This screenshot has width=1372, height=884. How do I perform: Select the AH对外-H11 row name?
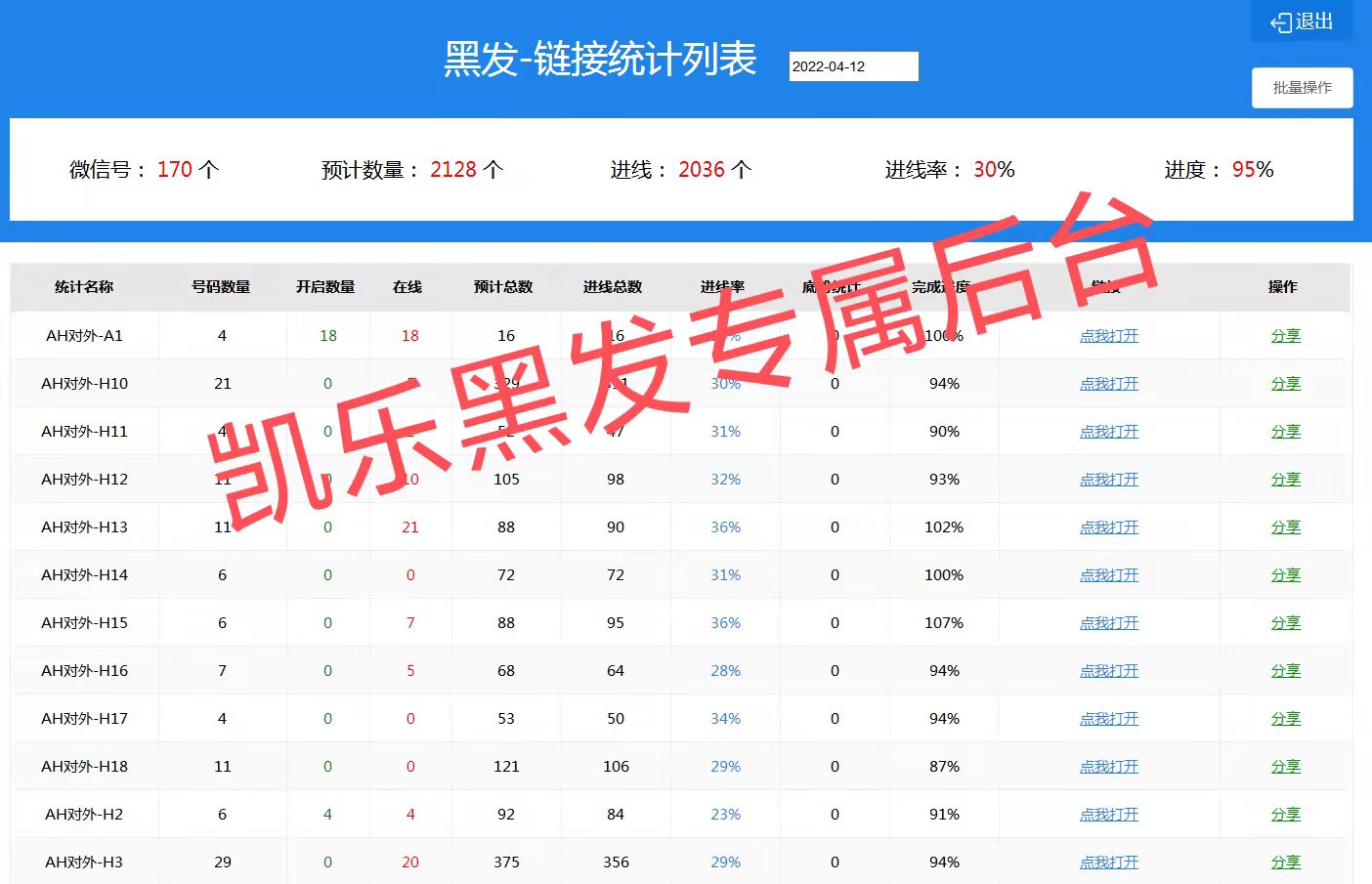pyautogui.click(x=84, y=432)
